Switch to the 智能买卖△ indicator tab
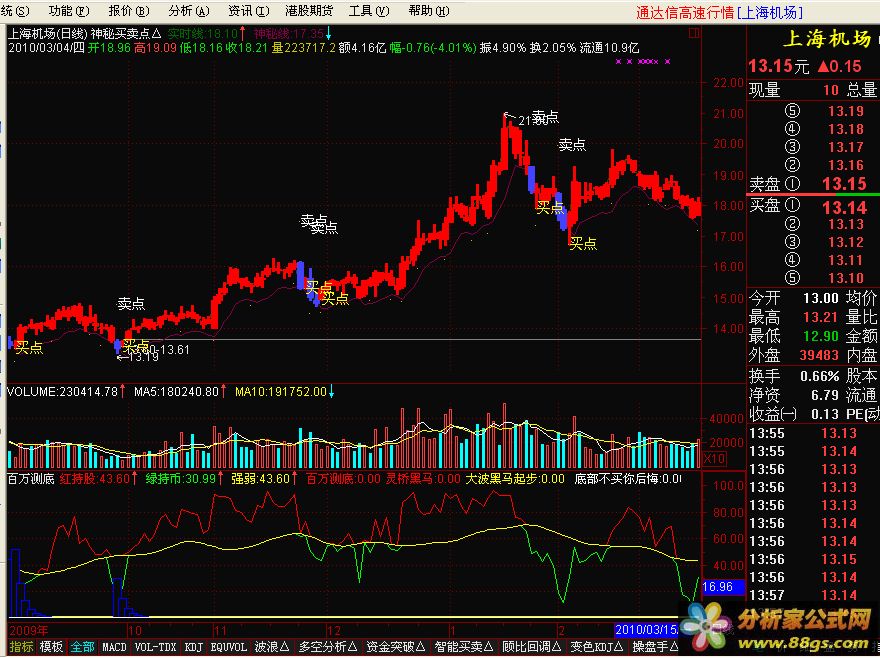Viewport: 880px width, 658px height. coord(464,647)
